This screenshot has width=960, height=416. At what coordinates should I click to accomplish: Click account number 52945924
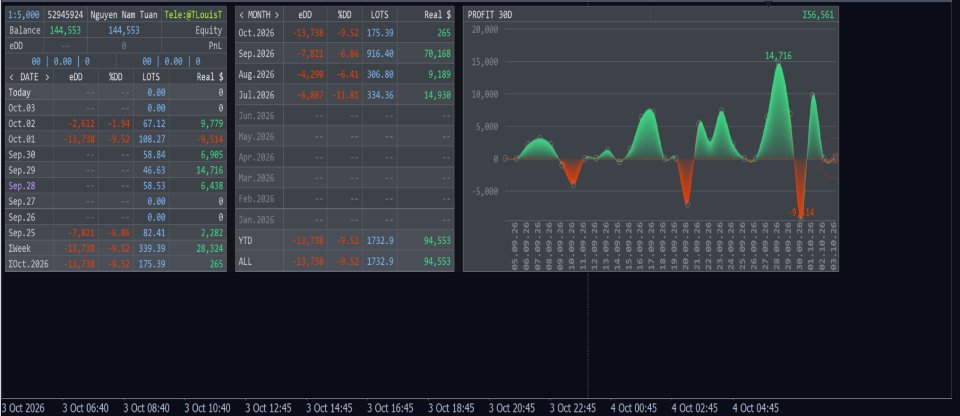click(66, 15)
